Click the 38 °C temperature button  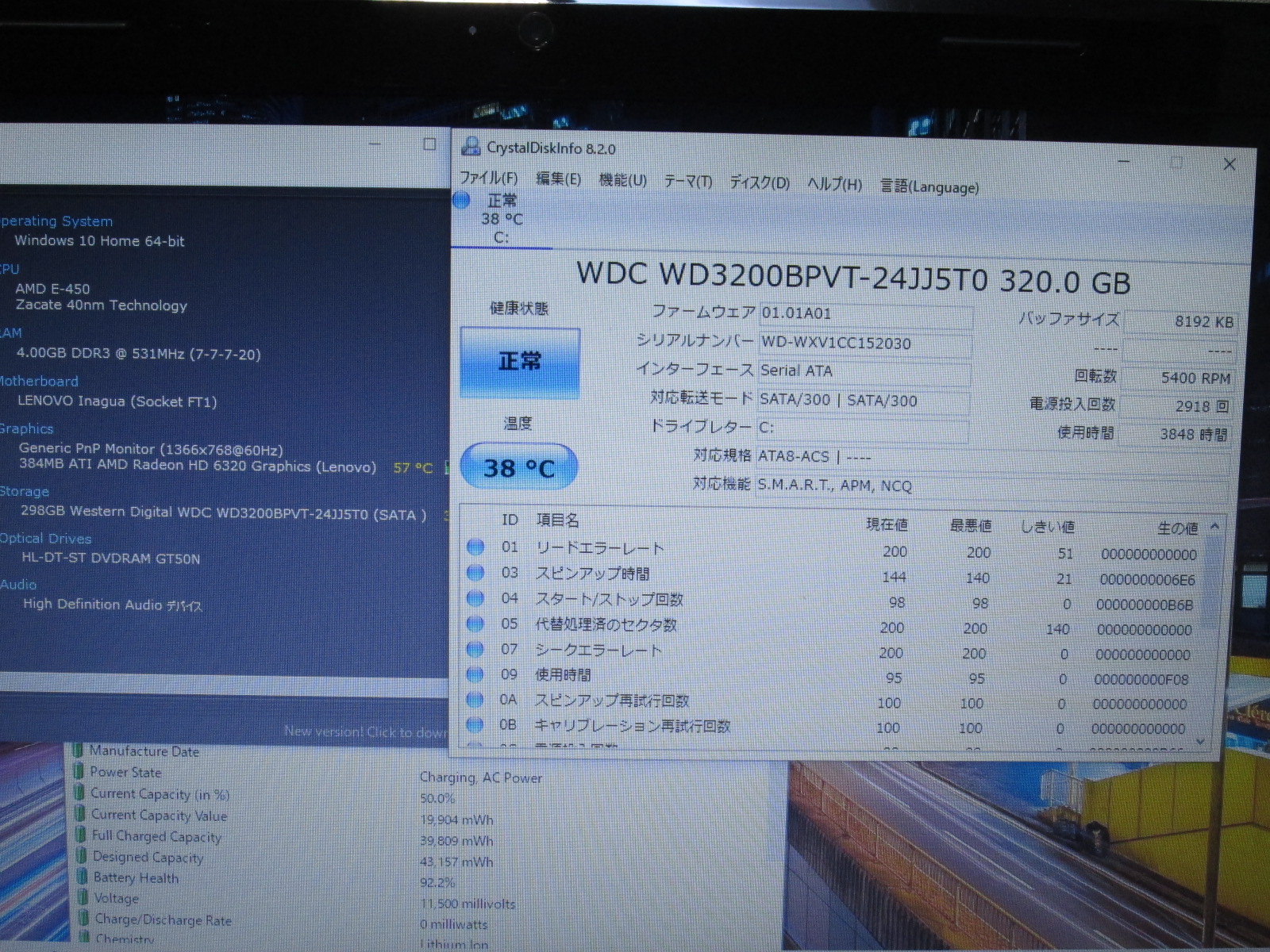518,467
